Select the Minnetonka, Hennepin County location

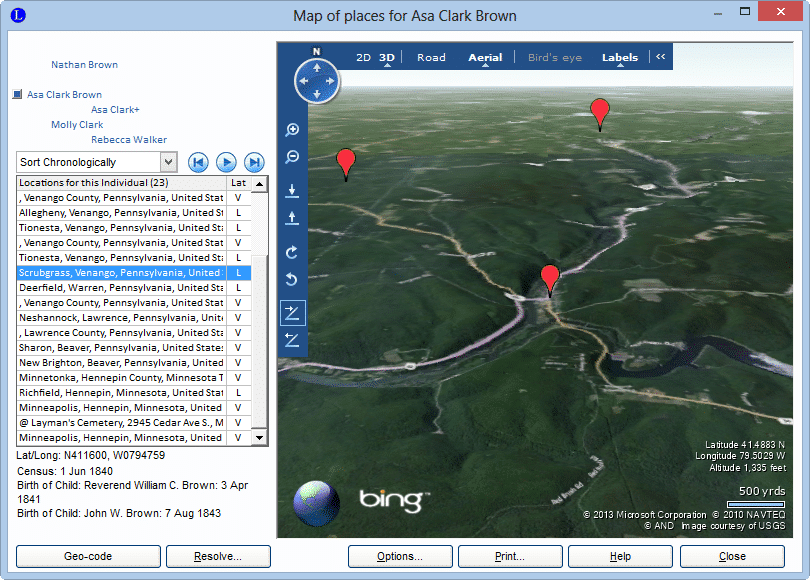(x=134, y=378)
